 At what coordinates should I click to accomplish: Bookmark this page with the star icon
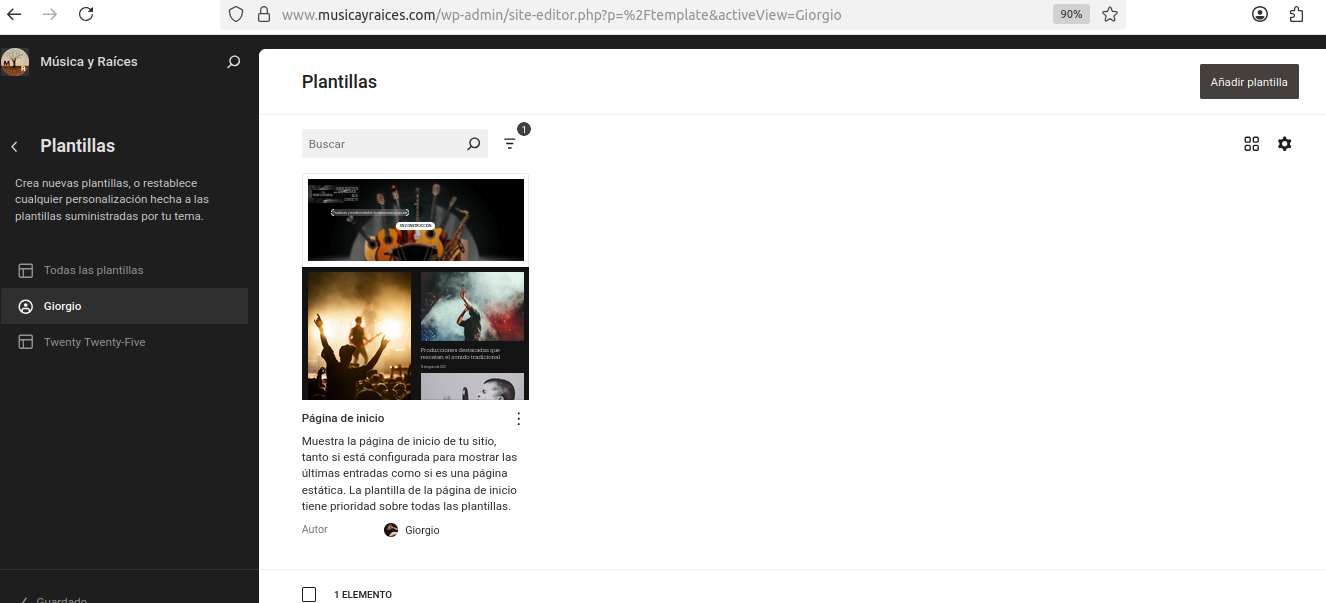(x=1109, y=14)
